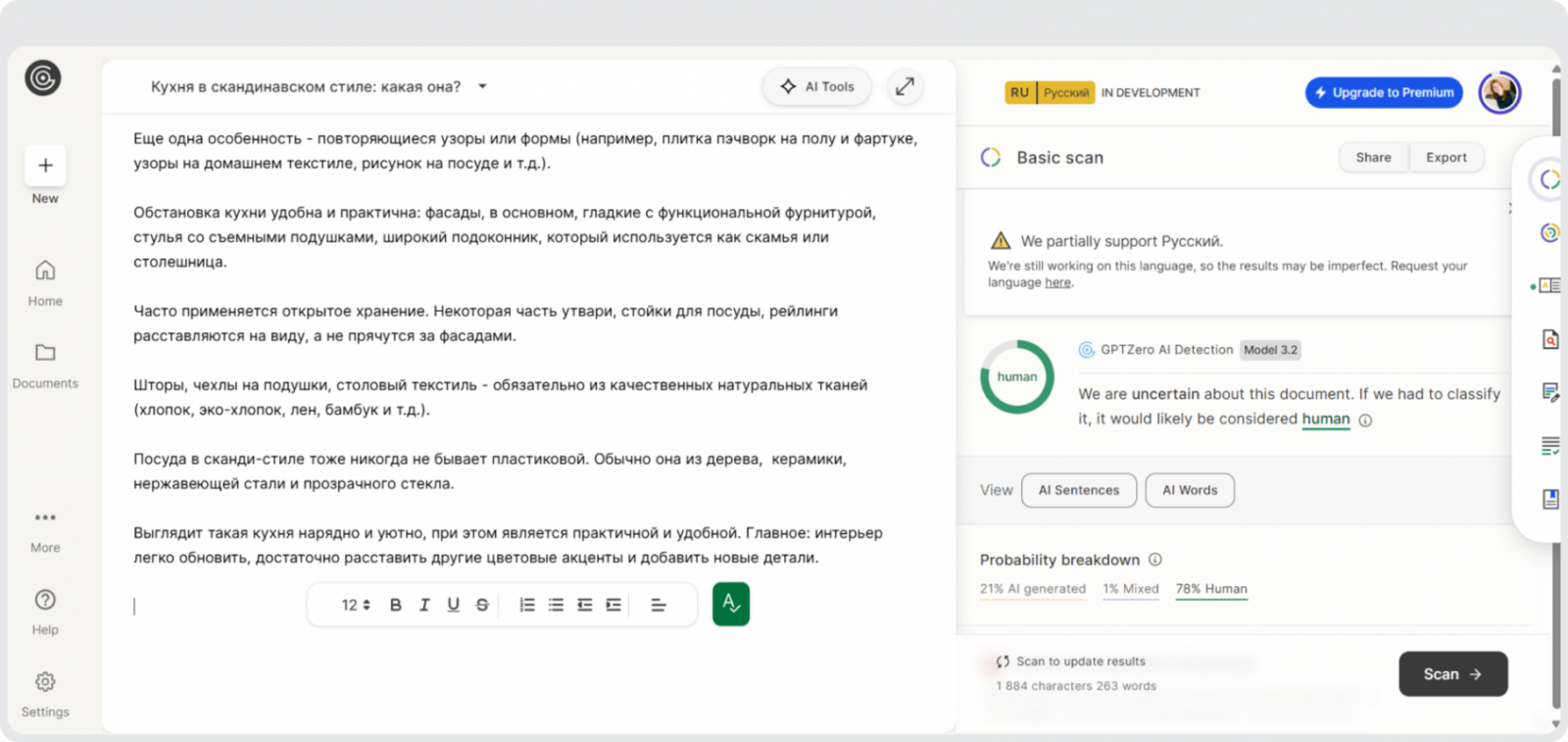Open the AI Tools button
The width and height of the screenshot is (1568, 742).
818,86
